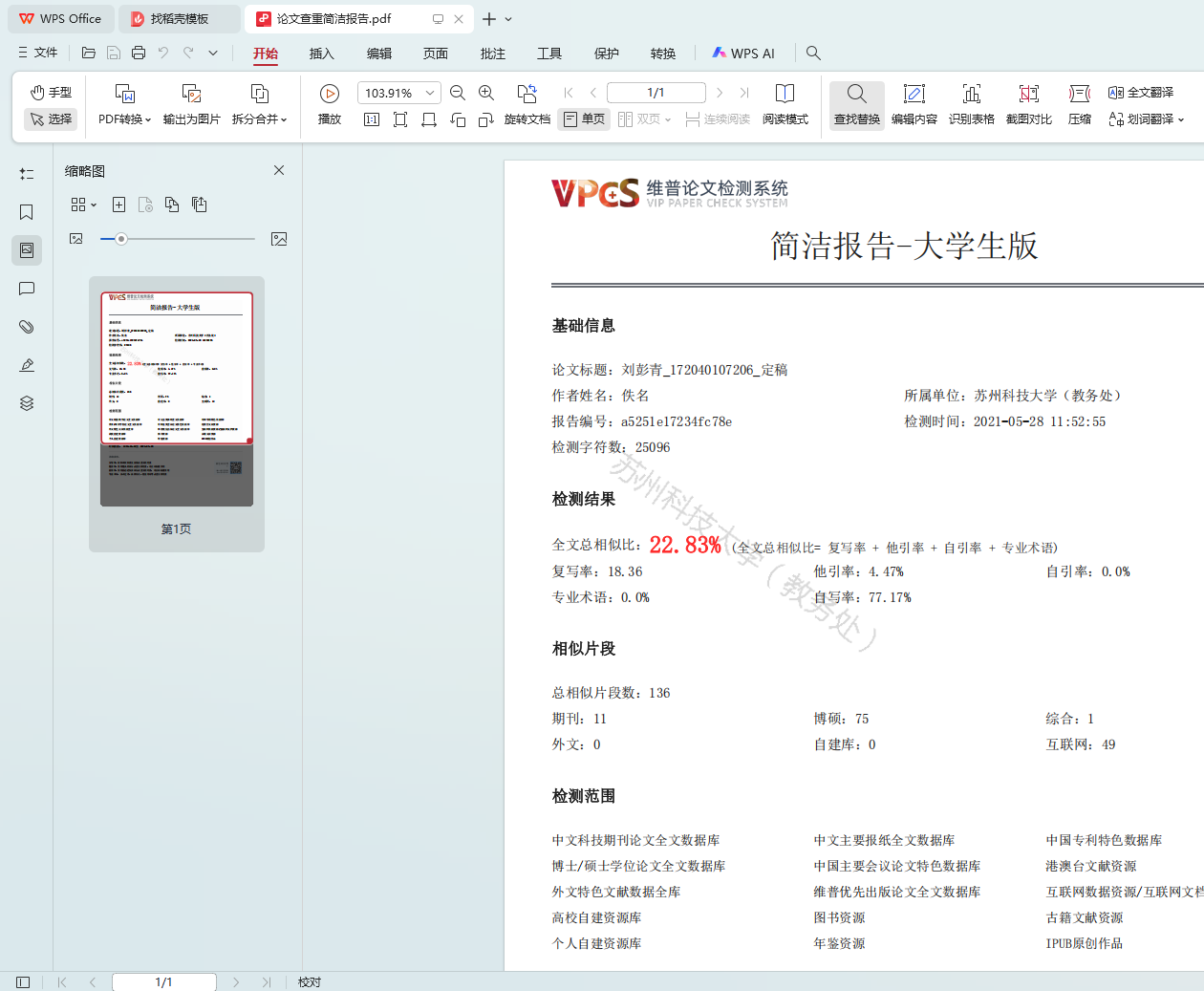Viewport: 1204px width, 991px height.
Task: Click 校对 in status bar
Action: coord(310,981)
